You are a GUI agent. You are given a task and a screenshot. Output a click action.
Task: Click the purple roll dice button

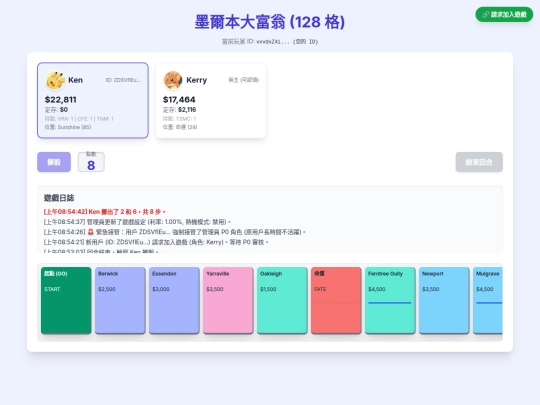(x=54, y=162)
